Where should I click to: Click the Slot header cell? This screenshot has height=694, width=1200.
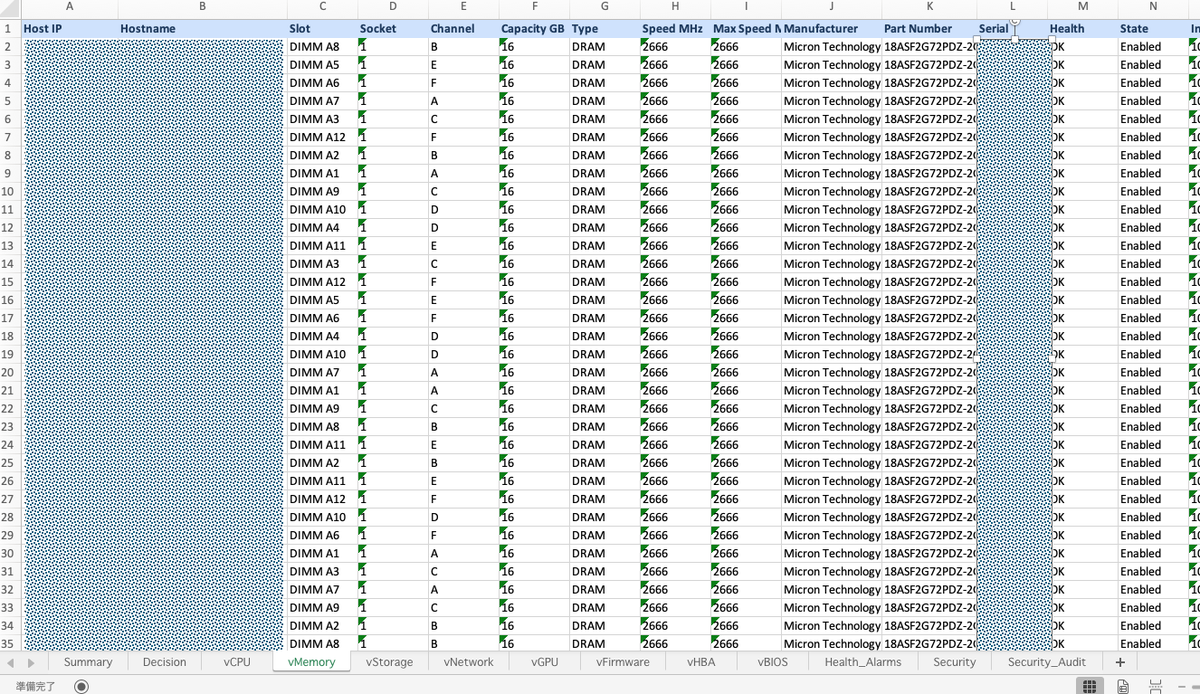click(x=322, y=28)
